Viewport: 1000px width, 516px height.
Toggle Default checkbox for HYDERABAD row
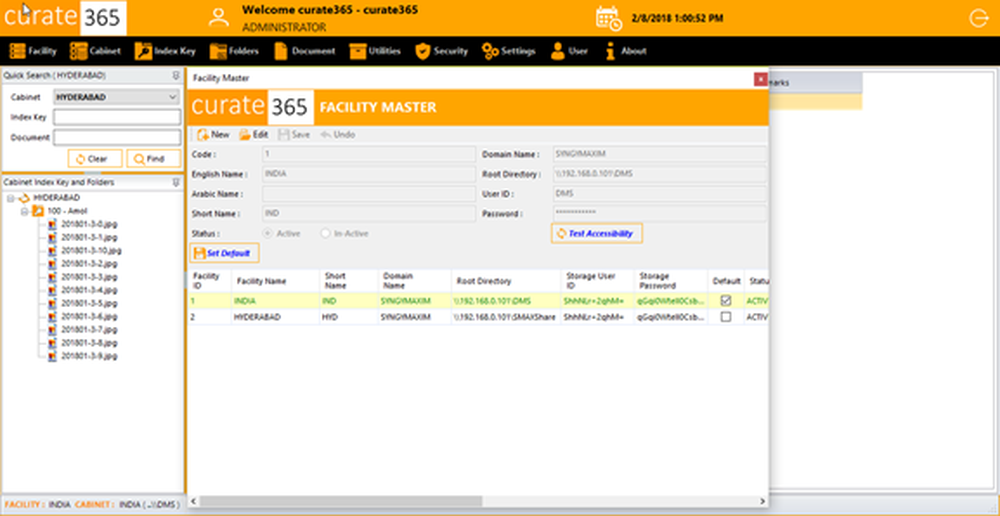pos(726,317)
